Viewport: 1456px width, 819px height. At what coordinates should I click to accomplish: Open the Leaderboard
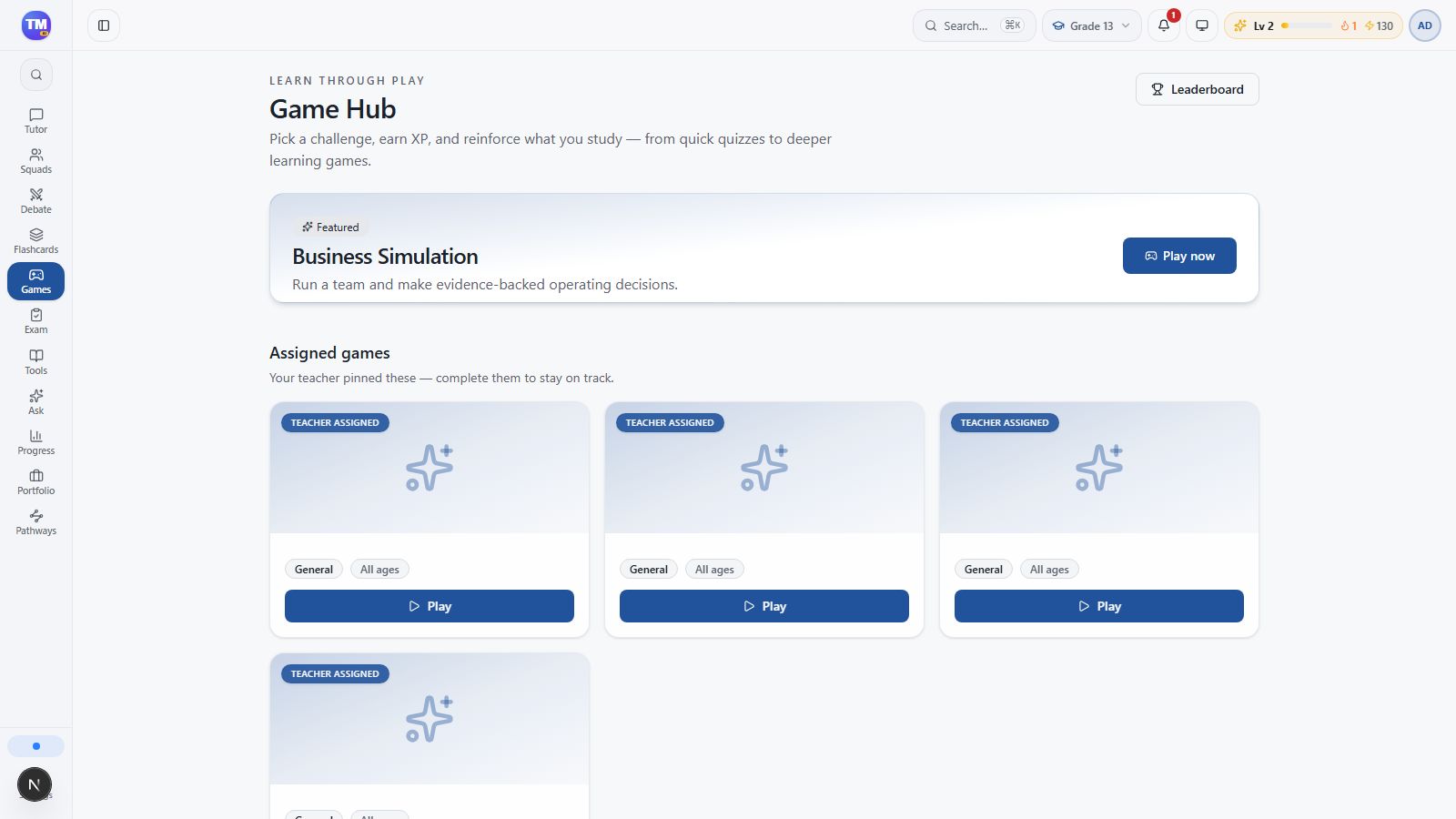tap(1198, 89)
